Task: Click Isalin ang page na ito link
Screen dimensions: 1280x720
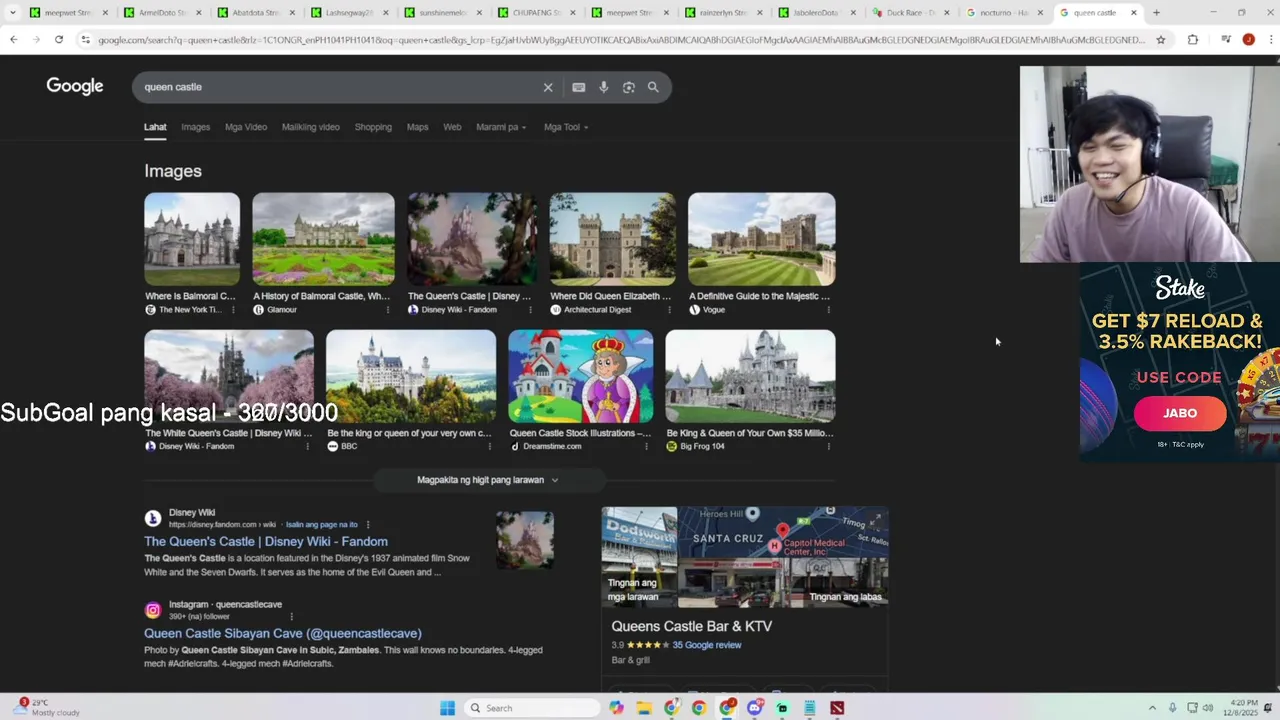Action: click(321, 524)
